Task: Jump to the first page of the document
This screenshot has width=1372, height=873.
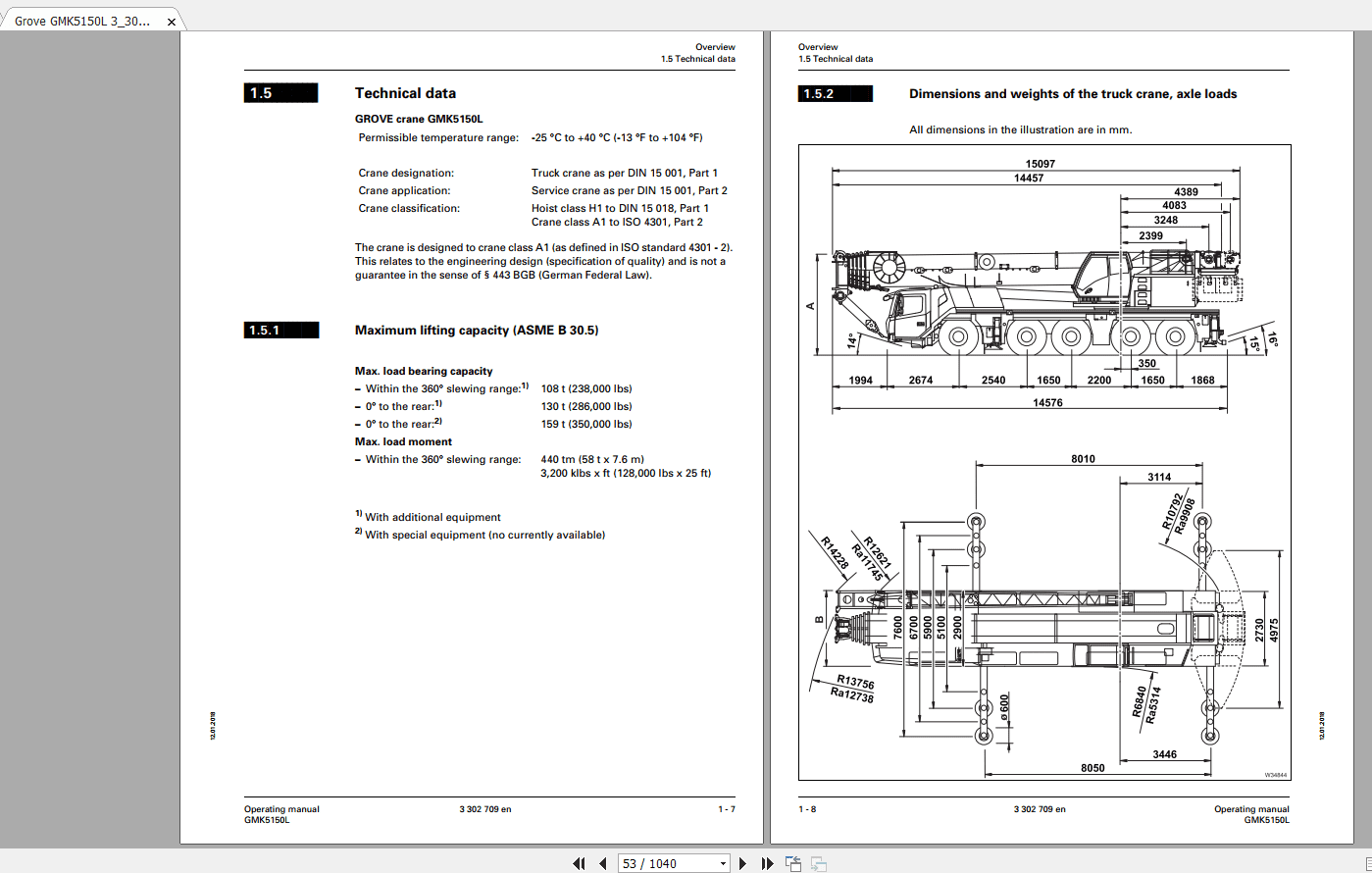Action: pos(579,863)
